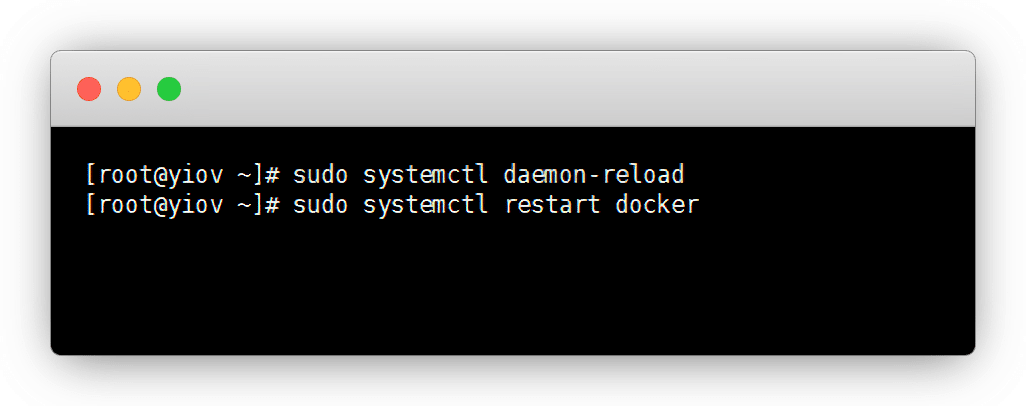This screenshot has width=1026, height=406.
Task: Minimize the terminal with the yellow button
Action: click(129, 89)
